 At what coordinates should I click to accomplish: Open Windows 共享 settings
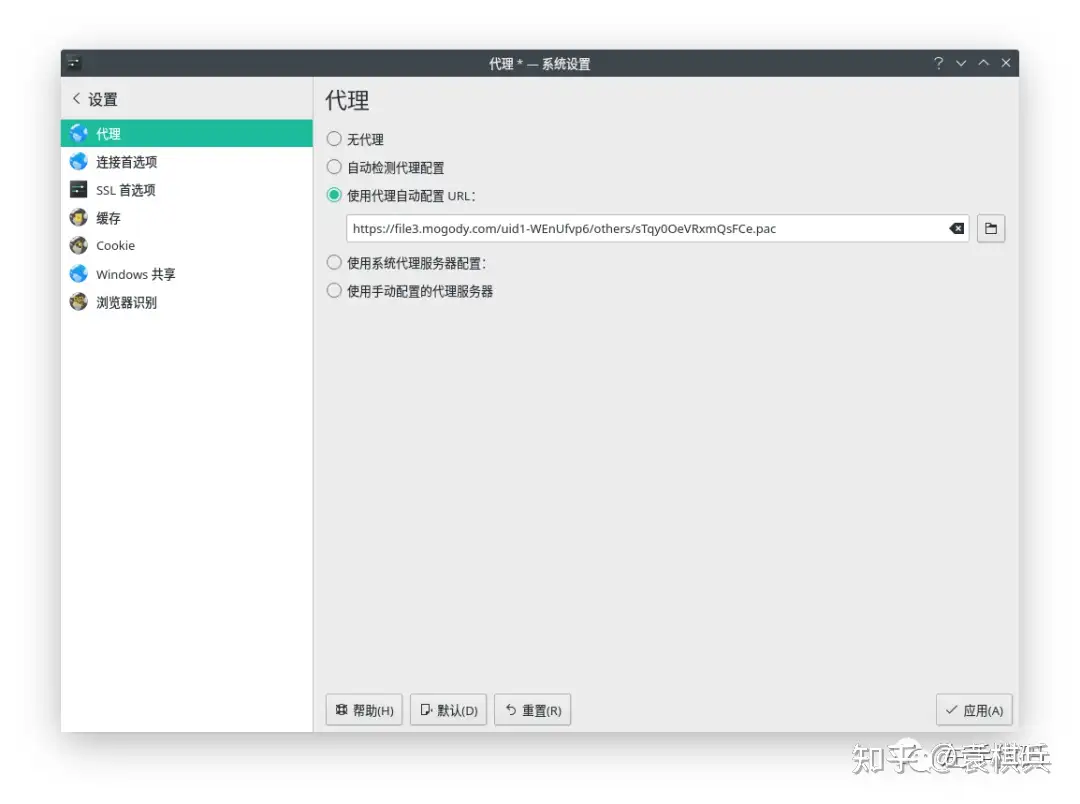pos(187,274)
